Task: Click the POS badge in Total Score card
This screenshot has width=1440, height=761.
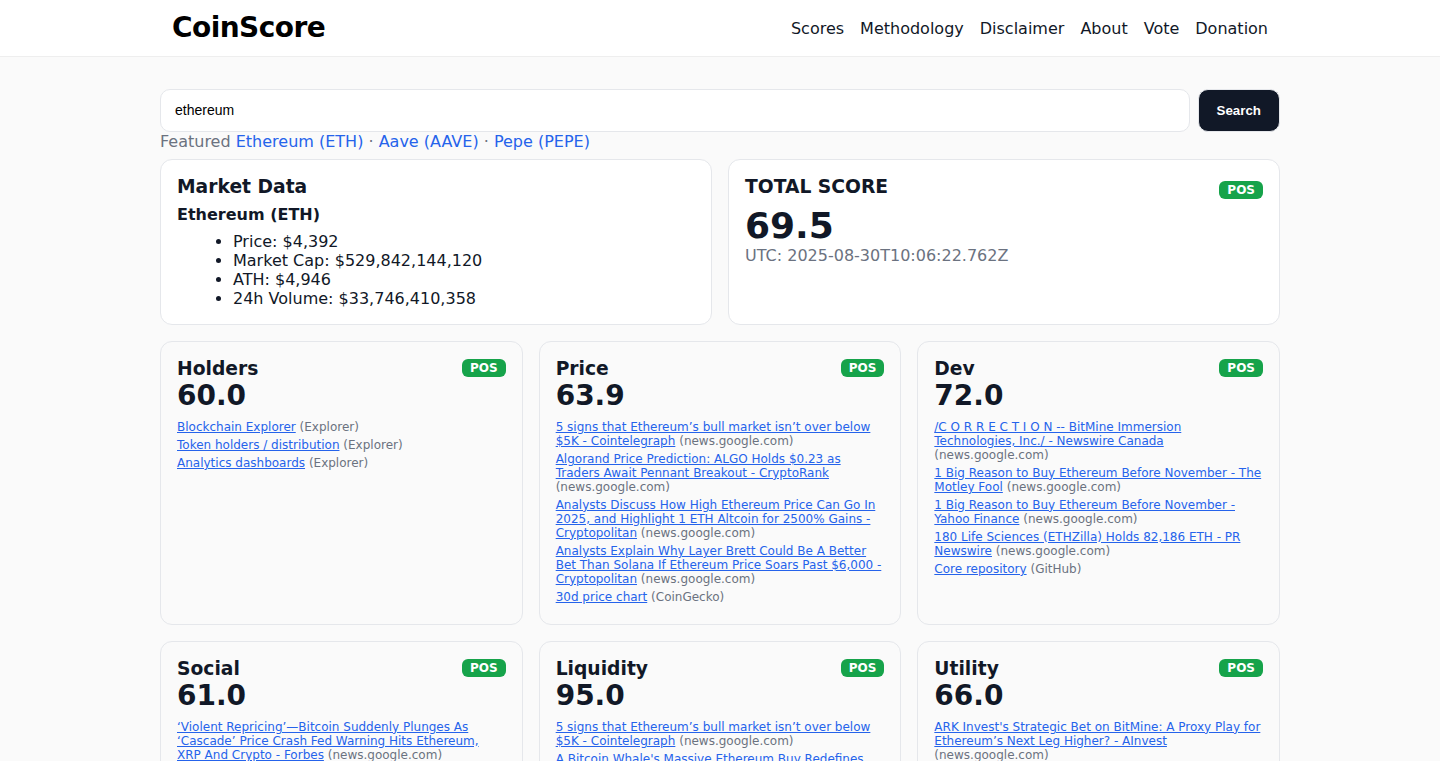Action: pyautogui.click(x=1240, y=190)
